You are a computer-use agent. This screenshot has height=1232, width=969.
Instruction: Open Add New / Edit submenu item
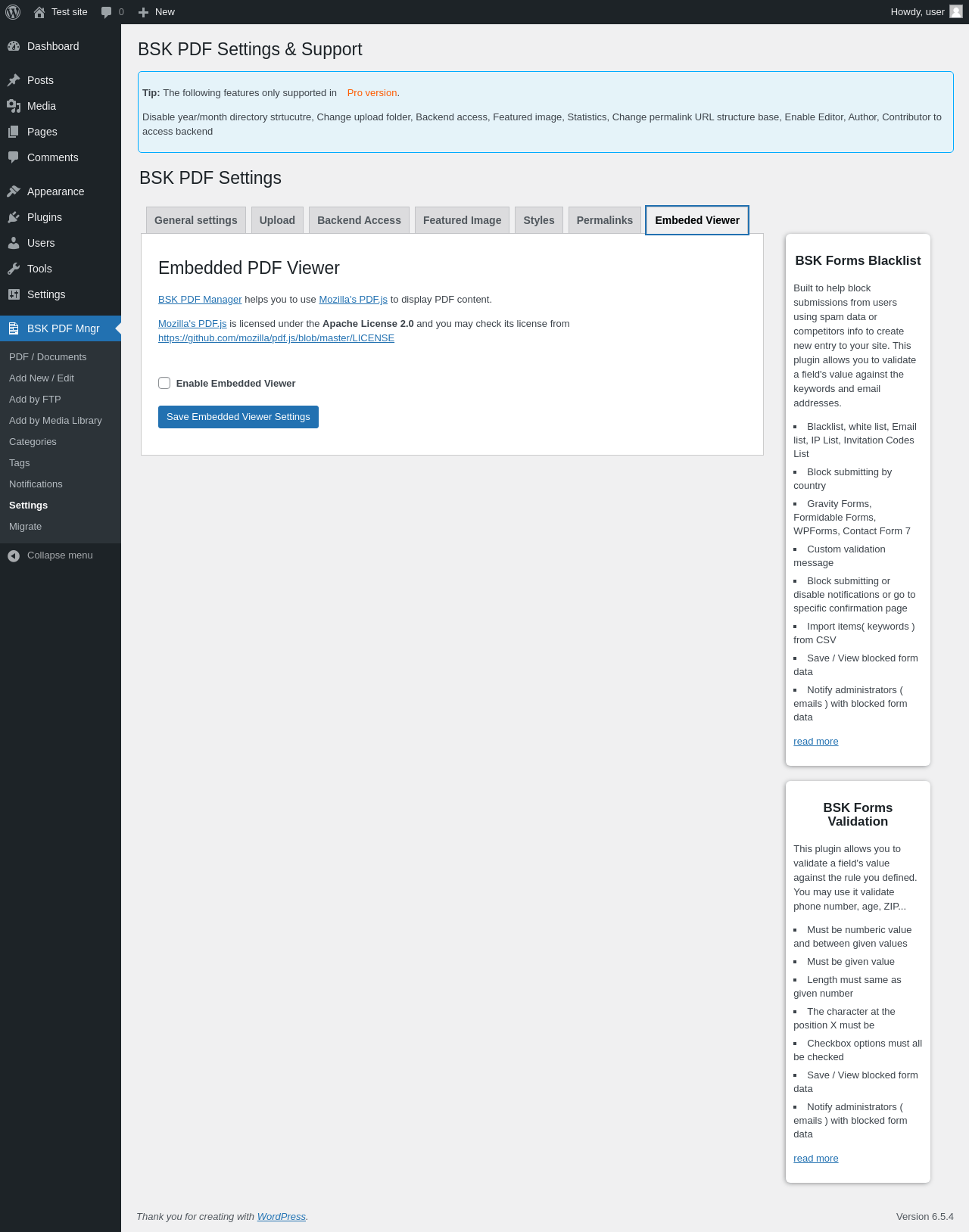point(61,378)
